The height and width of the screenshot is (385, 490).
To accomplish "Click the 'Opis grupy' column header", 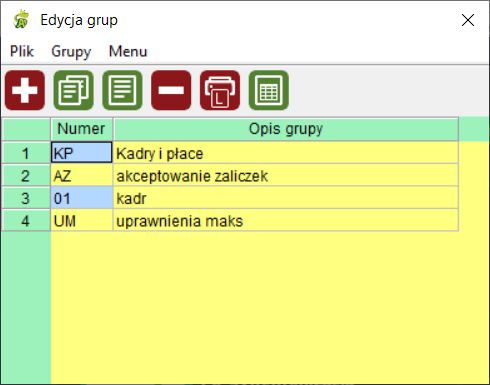I will (x=286, y=129).
